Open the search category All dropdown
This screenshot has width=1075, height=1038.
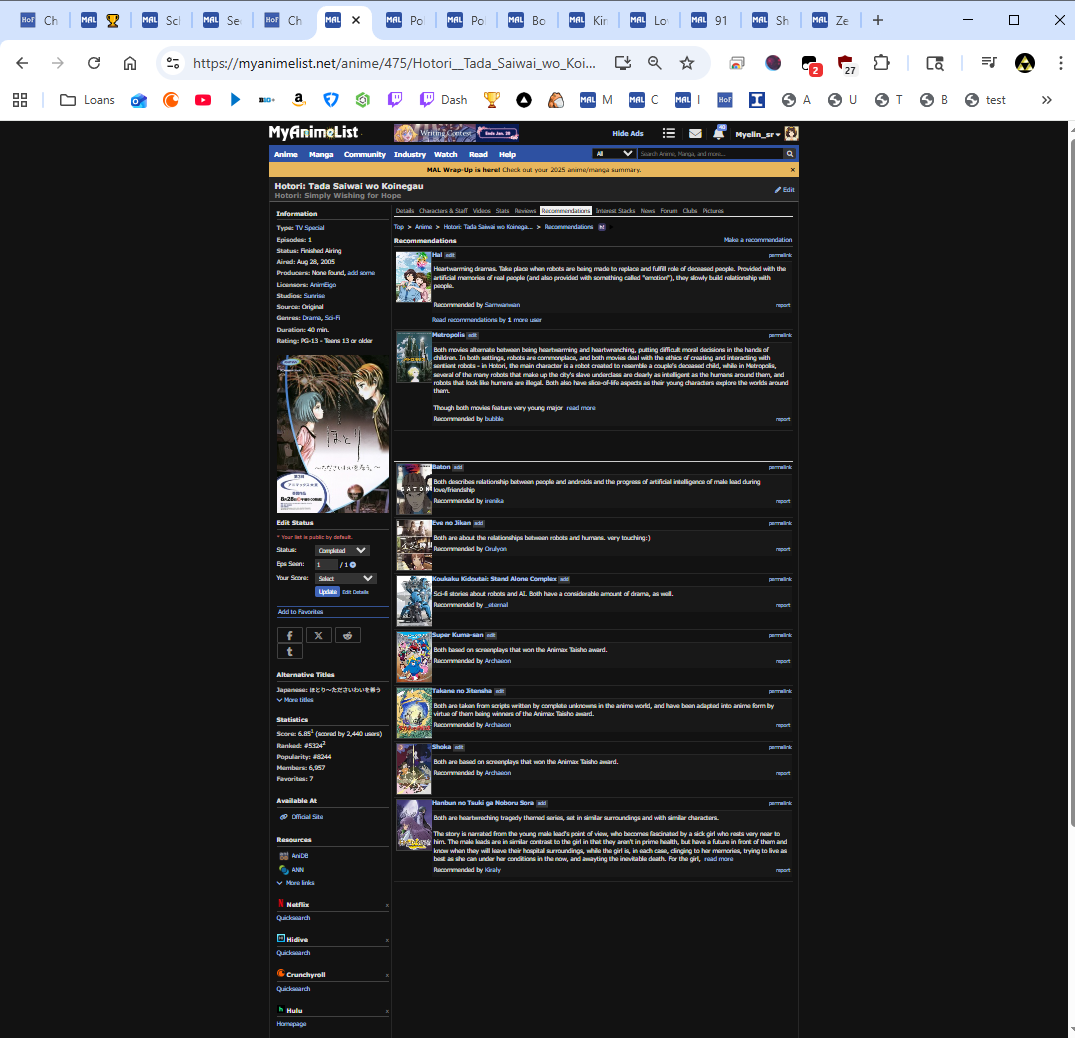pyautogui.click(x=614, y=154)
